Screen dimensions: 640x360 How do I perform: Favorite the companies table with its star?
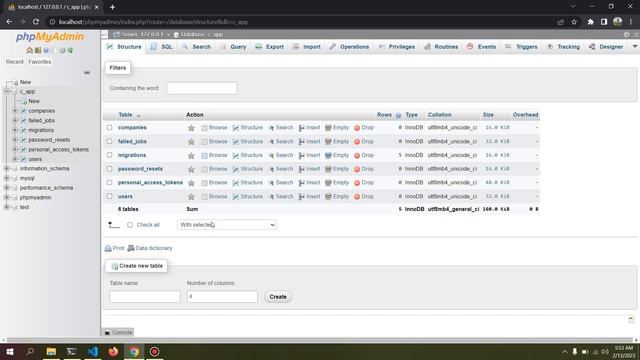click(x=191, y=128)
